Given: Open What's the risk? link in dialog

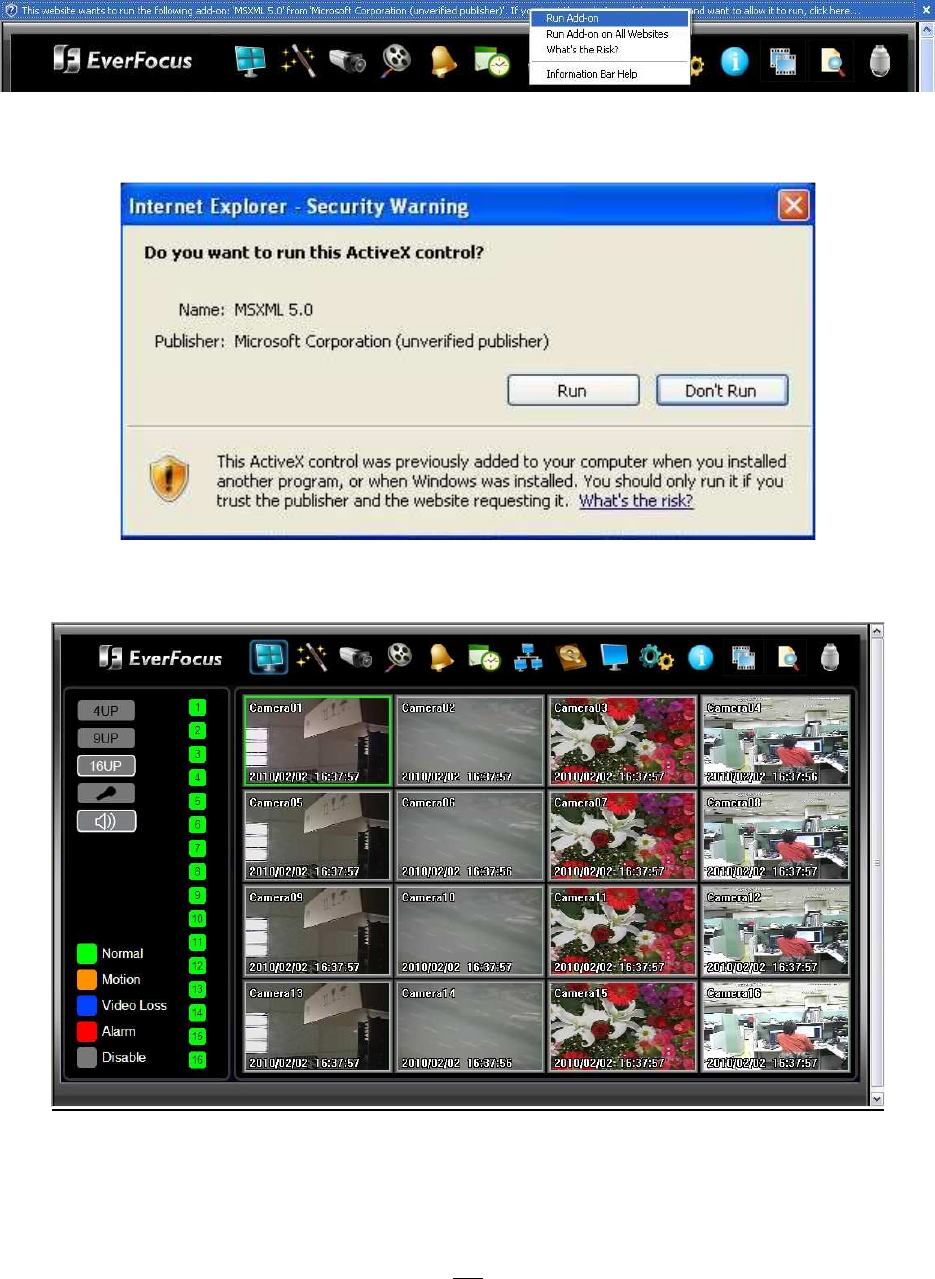Looking at the screenshot, I should [636, 501].
